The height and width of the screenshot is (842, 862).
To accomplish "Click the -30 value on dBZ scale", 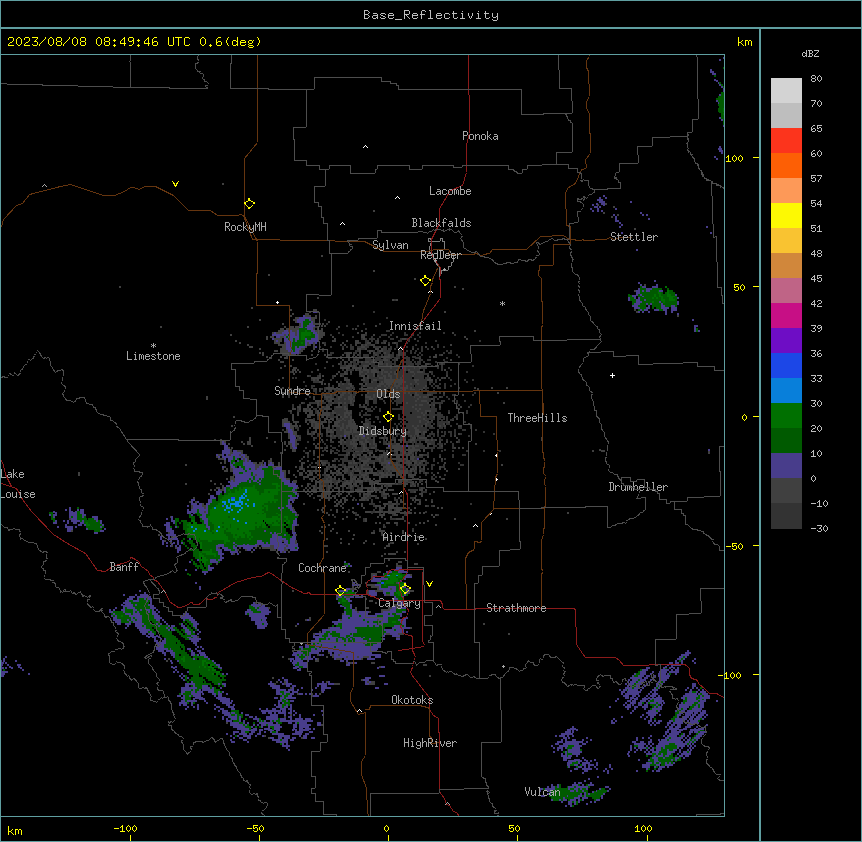I will click(x=819, y=528).
